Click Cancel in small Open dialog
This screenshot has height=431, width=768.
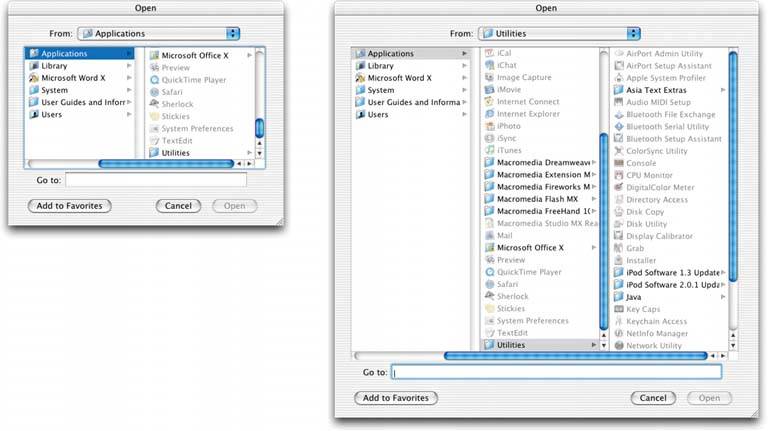coord(178,206)
